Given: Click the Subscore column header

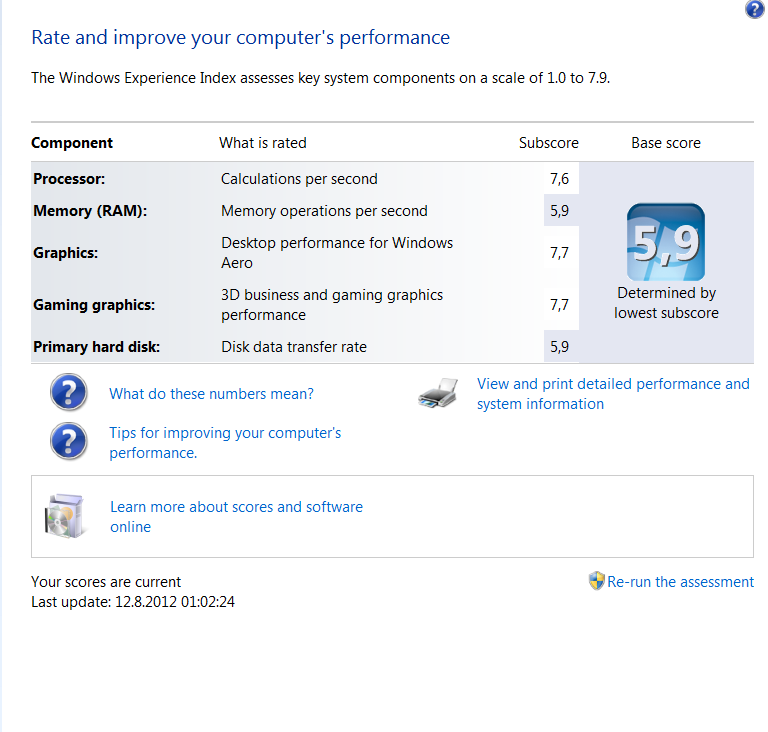Looking at the screenshot, I should [x=548, y=143].
